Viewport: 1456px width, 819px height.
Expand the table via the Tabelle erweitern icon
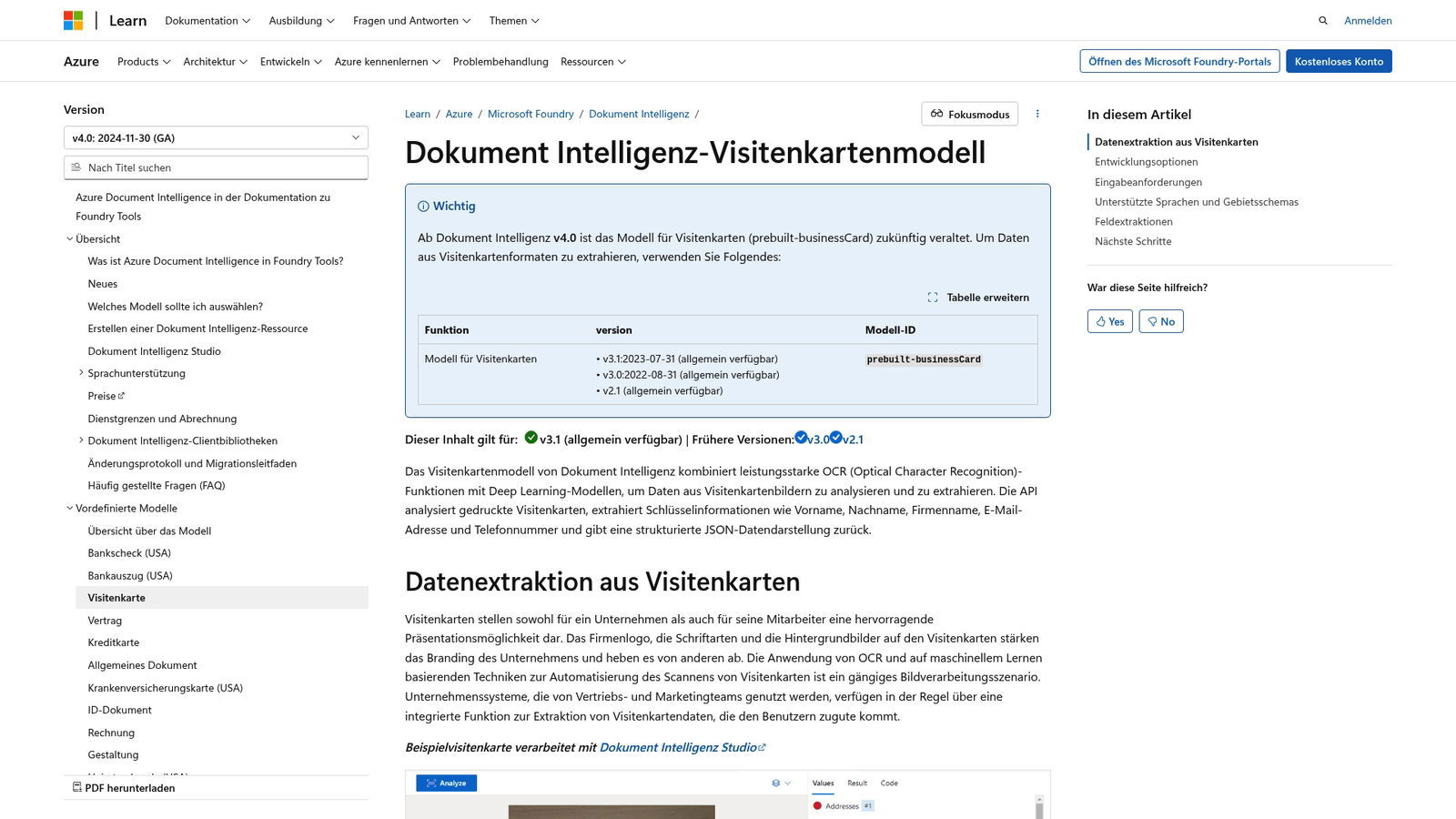pyautogui.click(x=933, y=297)
